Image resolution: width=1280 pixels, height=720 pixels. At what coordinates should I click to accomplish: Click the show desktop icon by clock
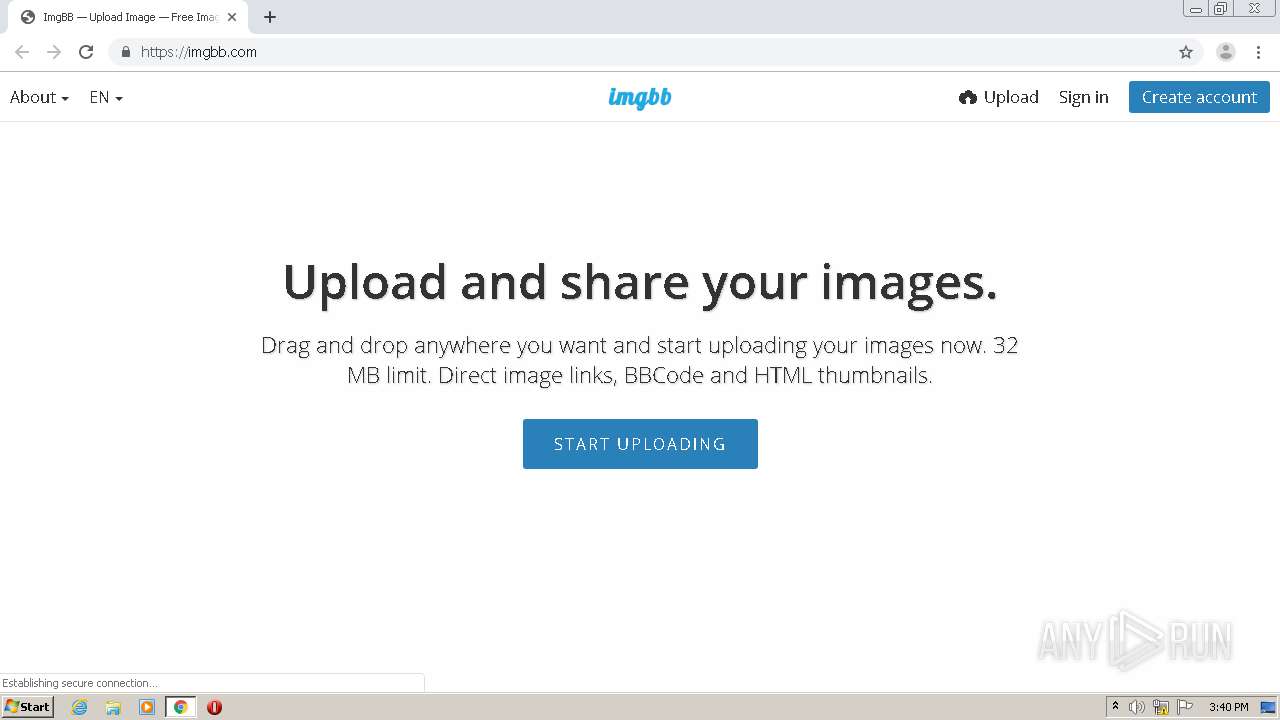[1268, 707]
